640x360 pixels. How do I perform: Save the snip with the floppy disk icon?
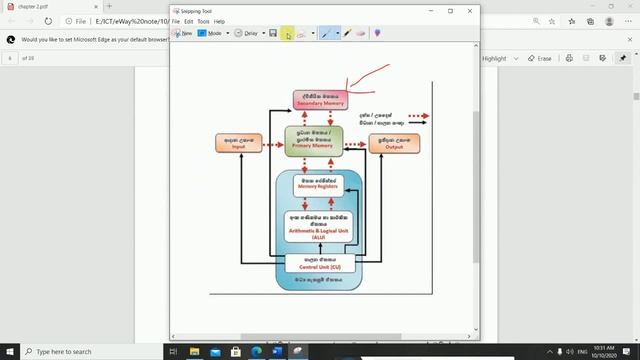coord(273,33)
